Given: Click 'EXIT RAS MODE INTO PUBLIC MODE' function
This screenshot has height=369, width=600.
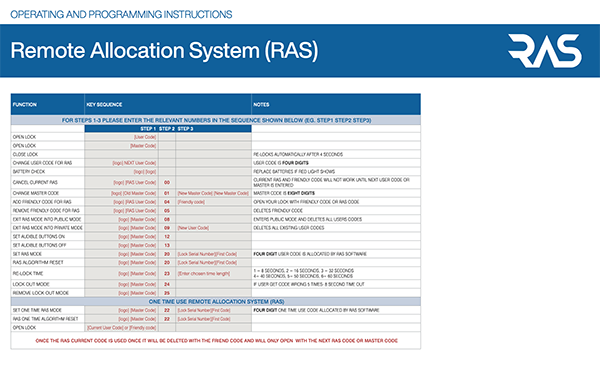Looking at the screenshot, I should [x=47, y=220].
